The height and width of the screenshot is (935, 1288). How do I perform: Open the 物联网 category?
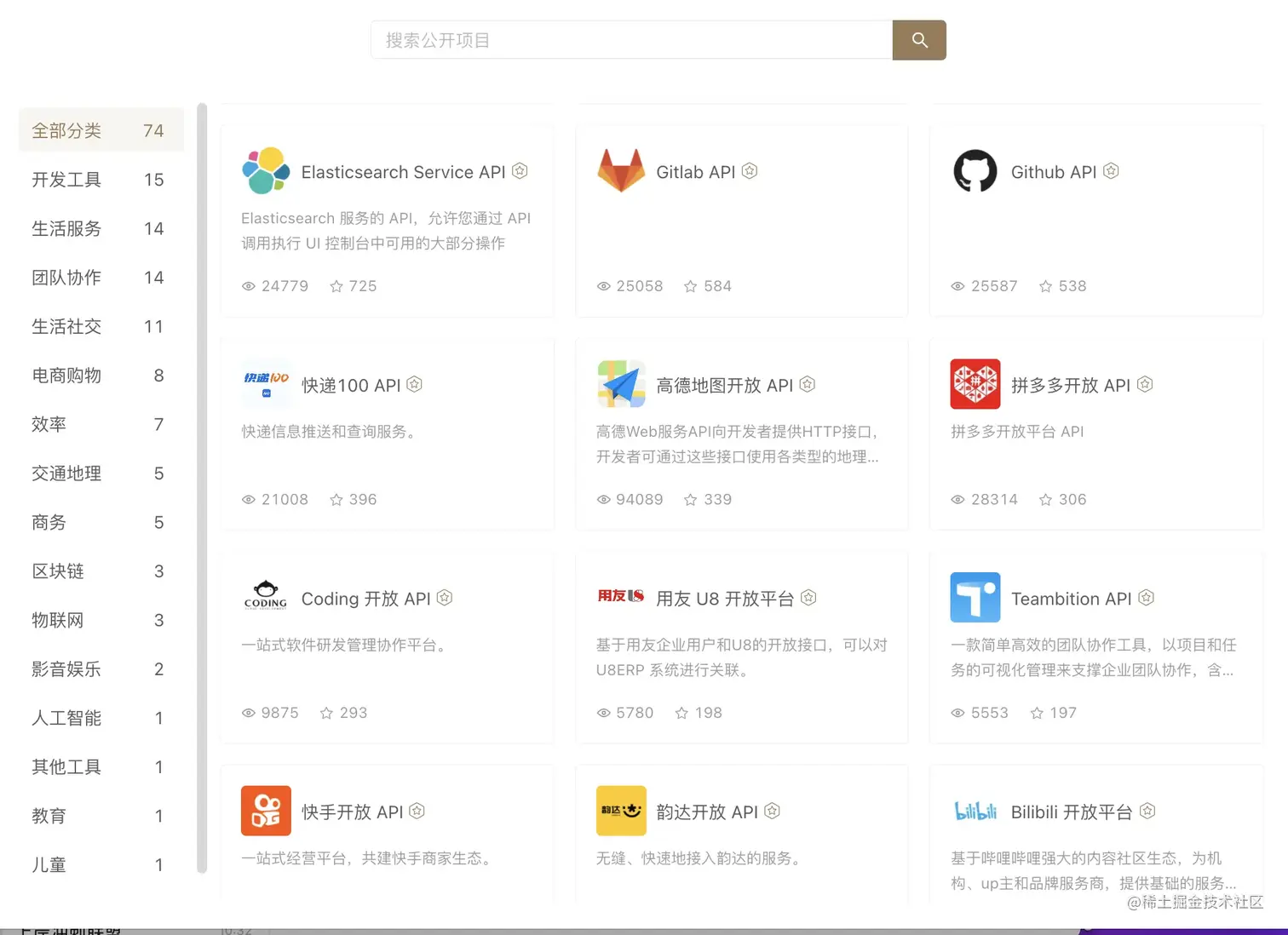click(101, 620)
